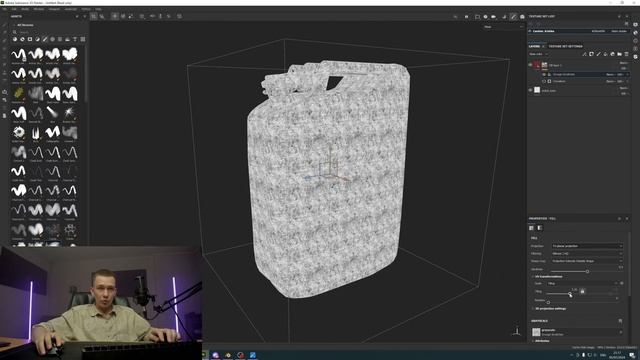The width and height of the screenshot is (640, 360).
Task: Switch assets panel to grid view icon
Action: click(83, 39)
